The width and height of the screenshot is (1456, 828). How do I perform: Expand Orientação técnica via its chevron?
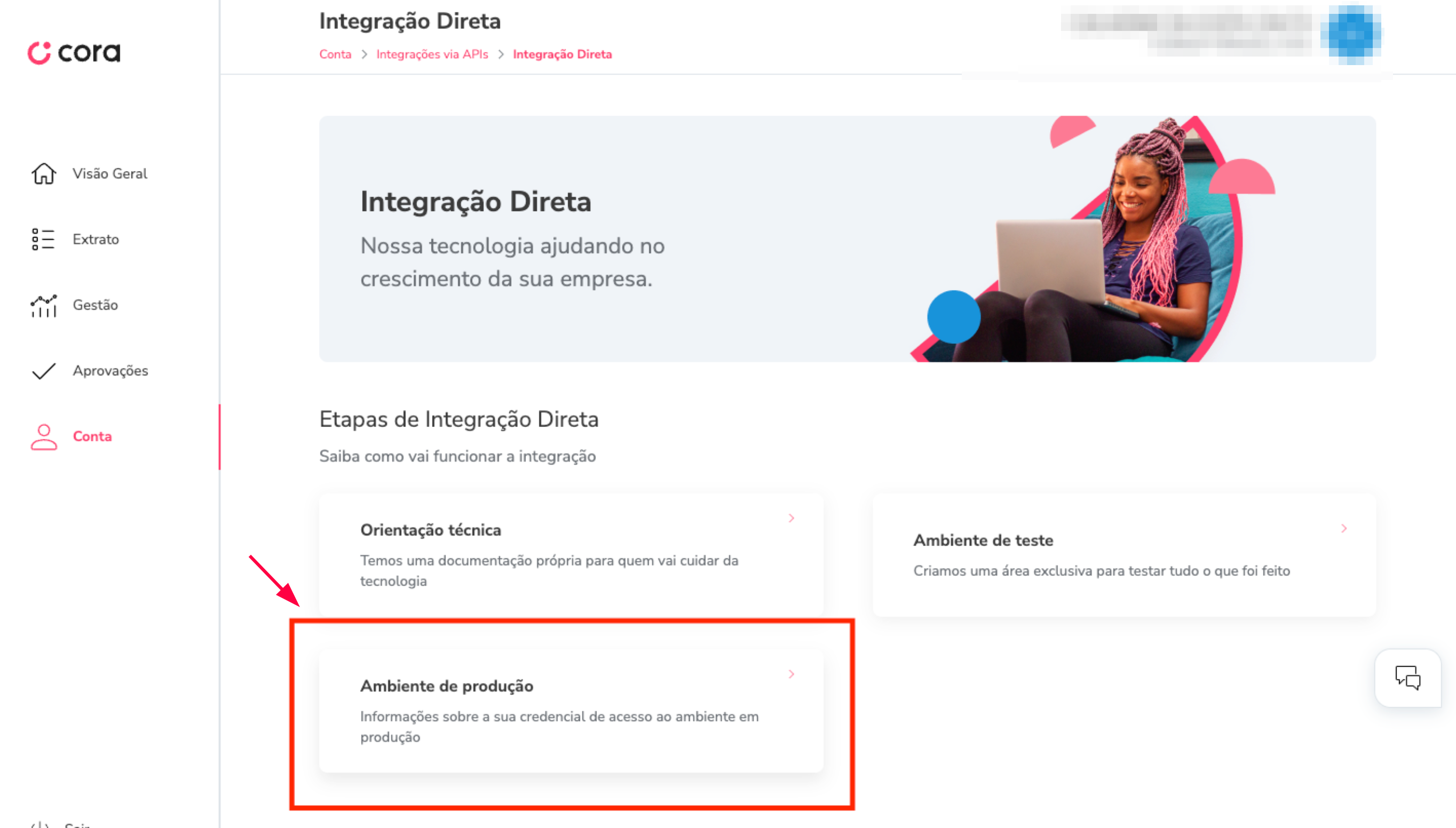tap(791, 518)
